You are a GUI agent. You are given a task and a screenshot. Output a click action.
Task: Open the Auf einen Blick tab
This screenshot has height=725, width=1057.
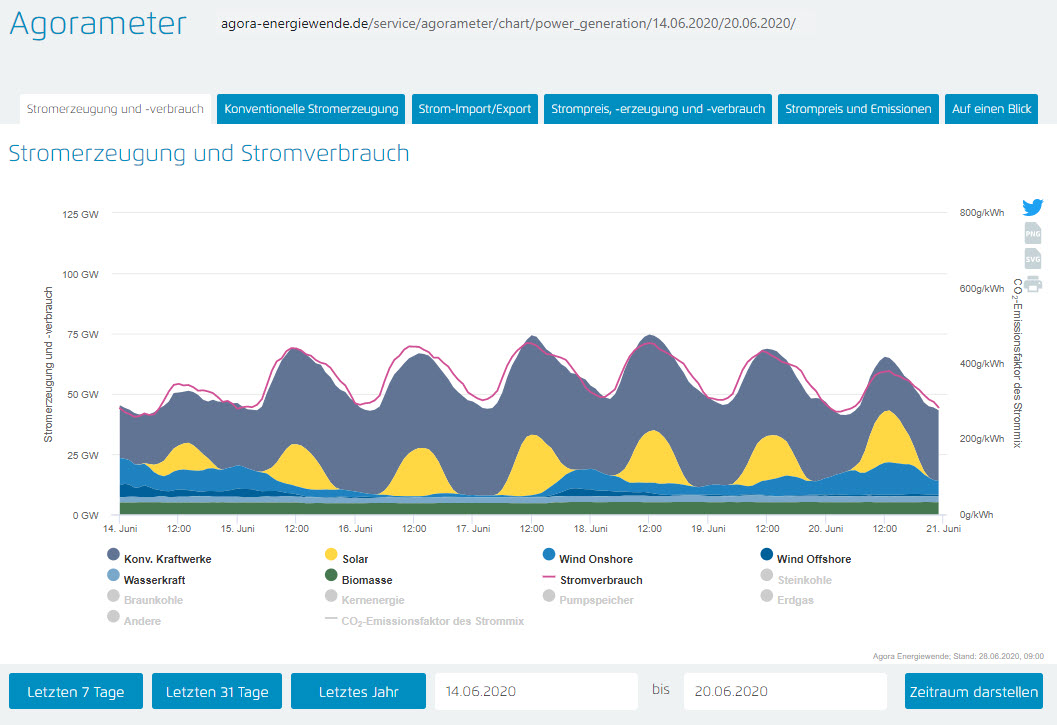(991, 109)
